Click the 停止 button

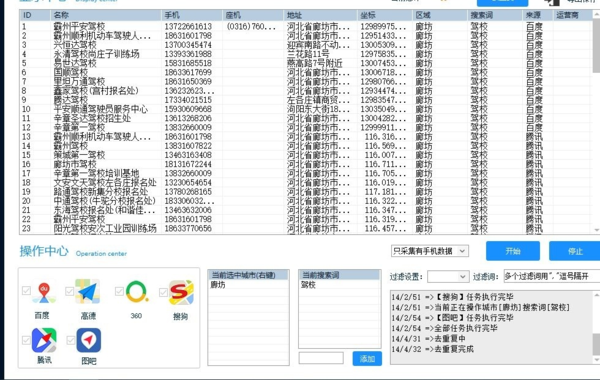[x=574, y=251]
